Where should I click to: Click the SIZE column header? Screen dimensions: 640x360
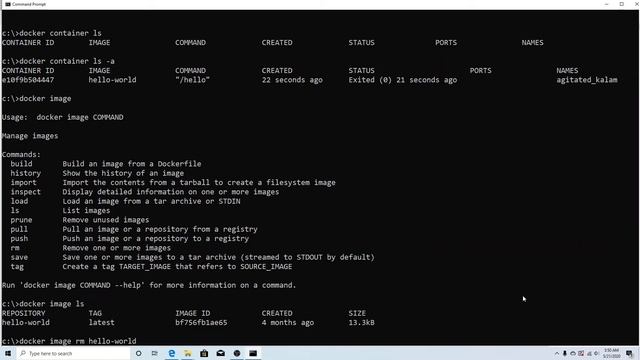pos(357,313)
